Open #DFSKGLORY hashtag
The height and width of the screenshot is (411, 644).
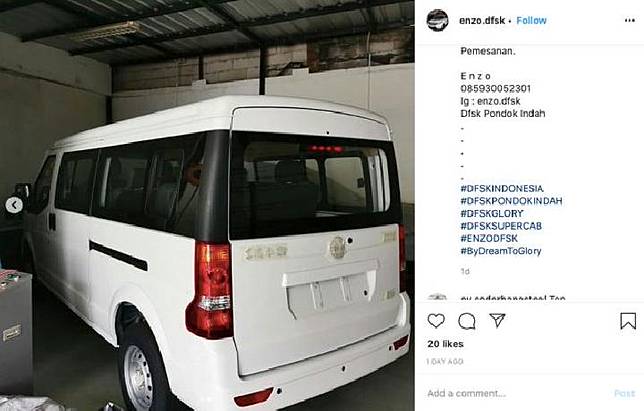(492, 214)
